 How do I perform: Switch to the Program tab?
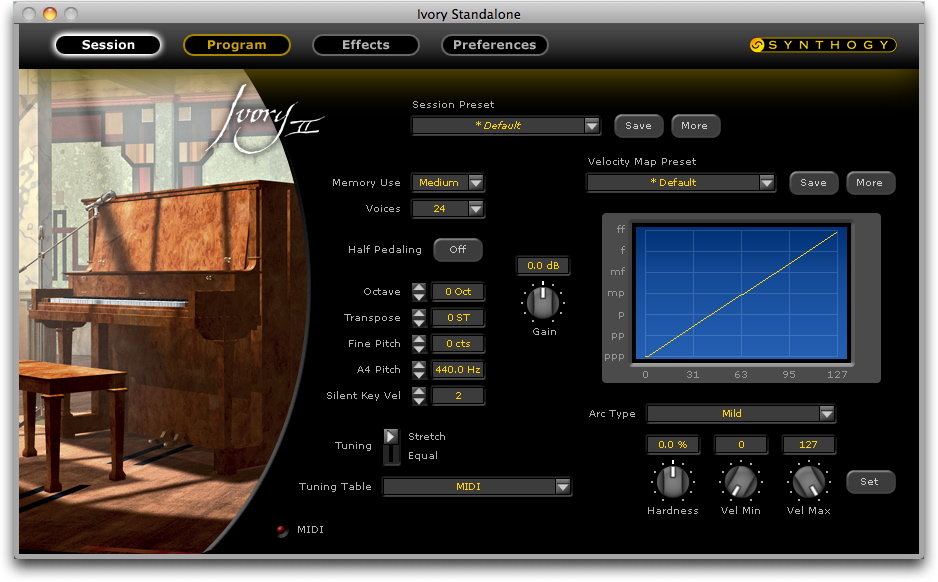(x=237, y=45)
